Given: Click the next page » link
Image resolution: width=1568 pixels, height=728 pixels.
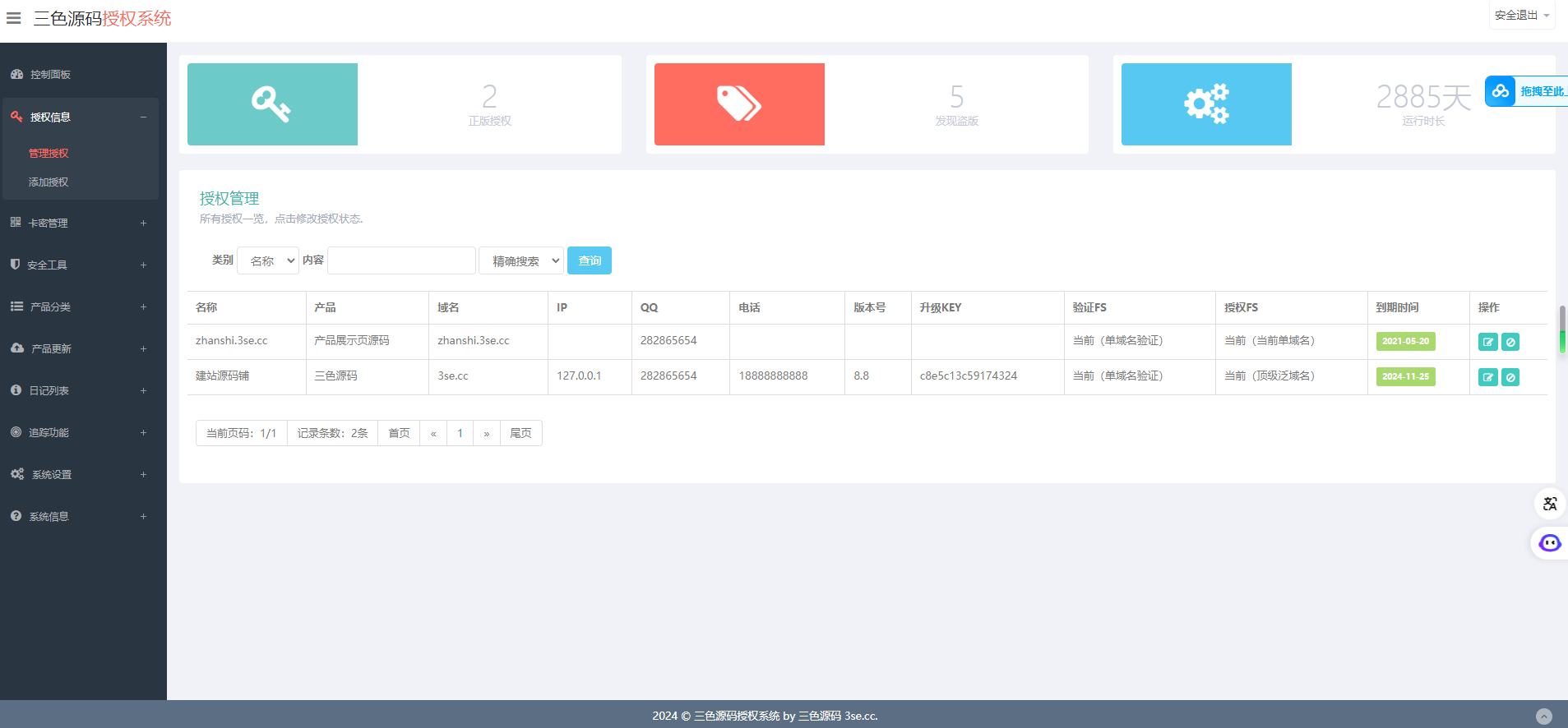Looking at the screenshot, I should pyautogui.click(x=487, y=433).
